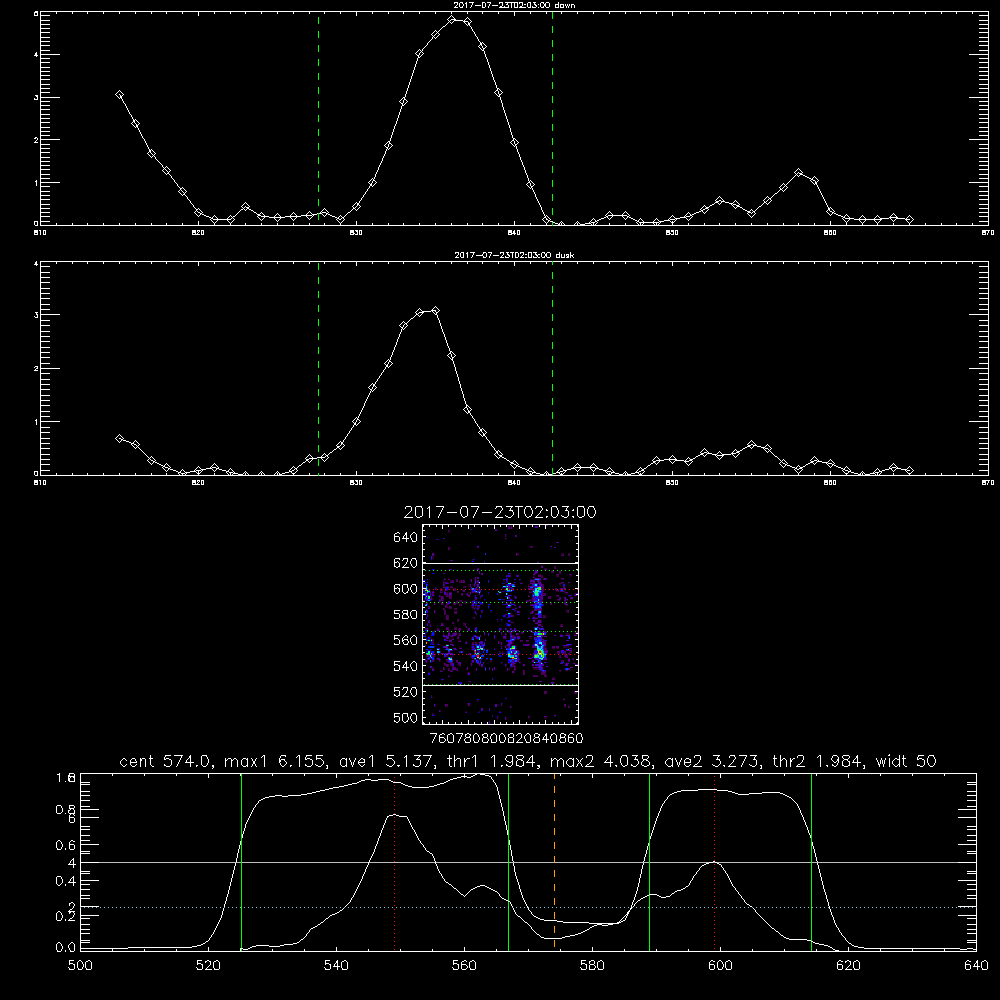Click the '760780800820840860' x-axis label under the spectral image

(x=506, y=738)
